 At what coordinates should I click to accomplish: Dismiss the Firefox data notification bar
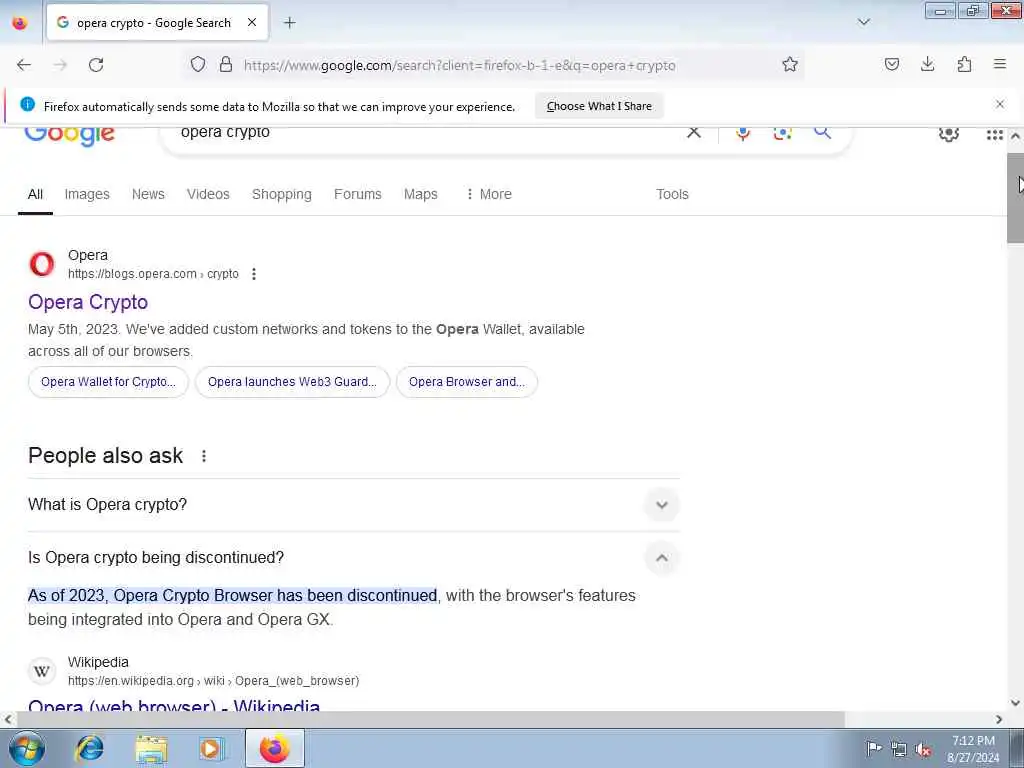[999, 104]
